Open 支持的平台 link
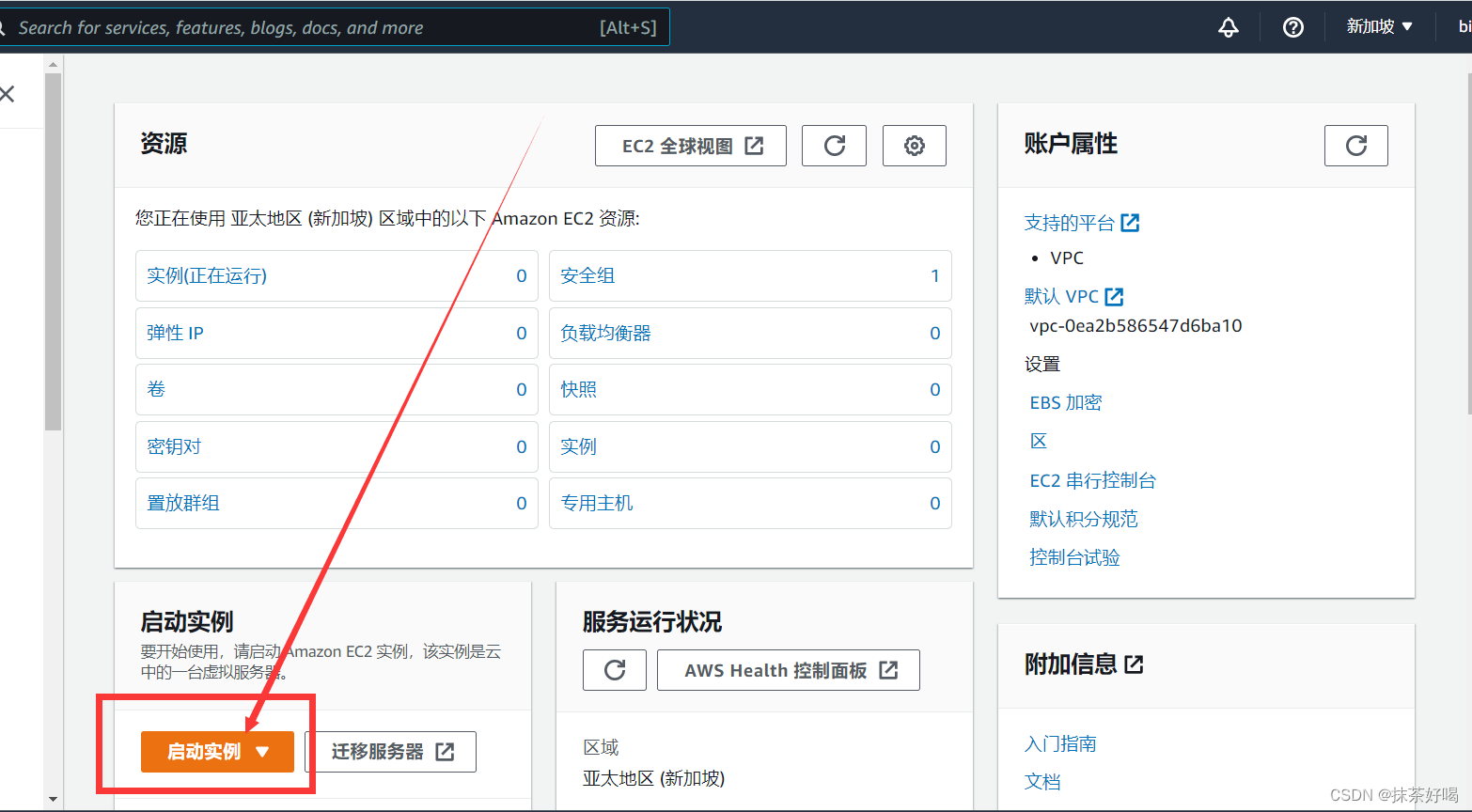 coord(1070,223)
